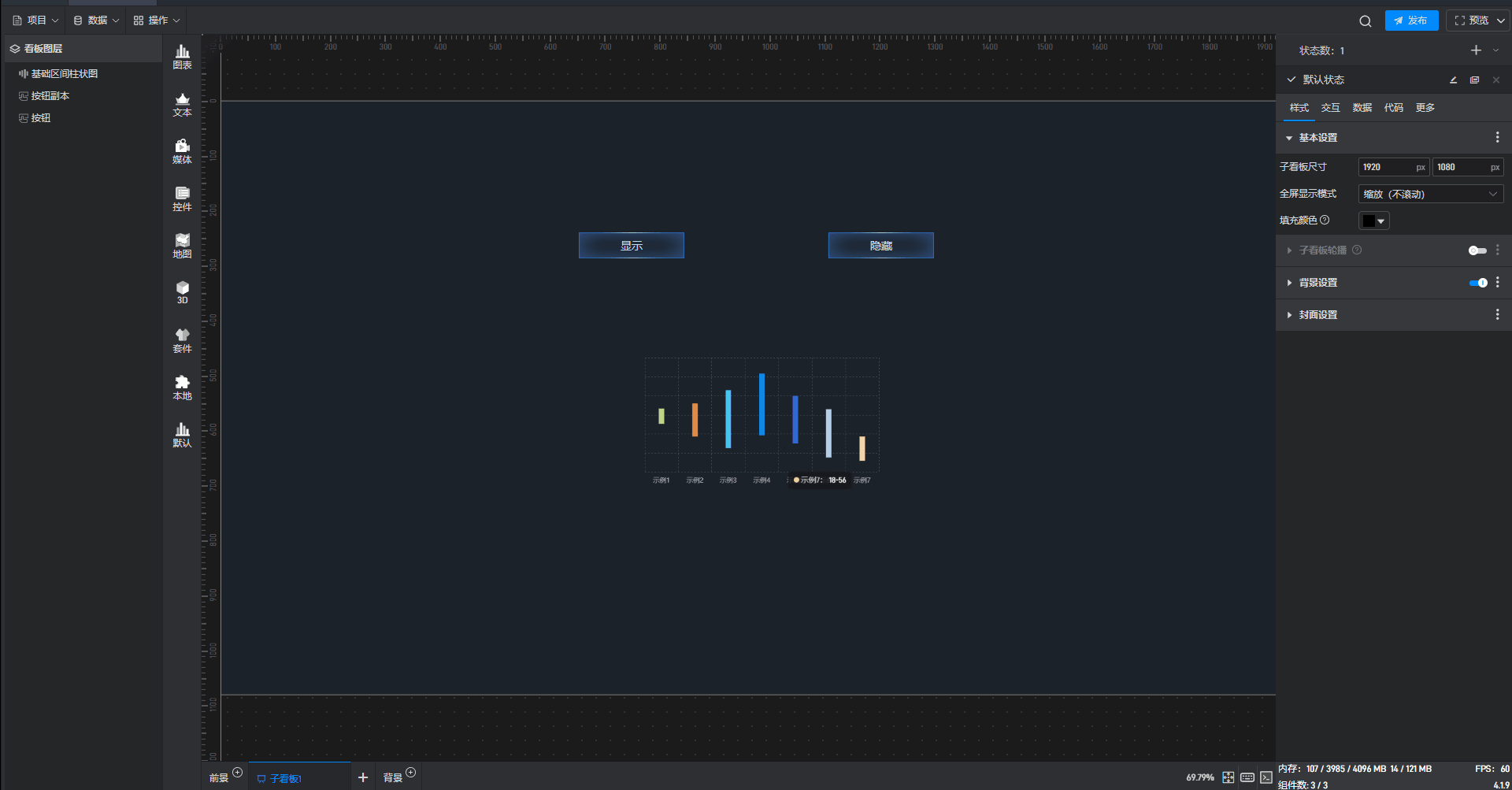1512x790 pixels.
Task: Click the 看板图层 panel header
Action: (x=82, y=49)
